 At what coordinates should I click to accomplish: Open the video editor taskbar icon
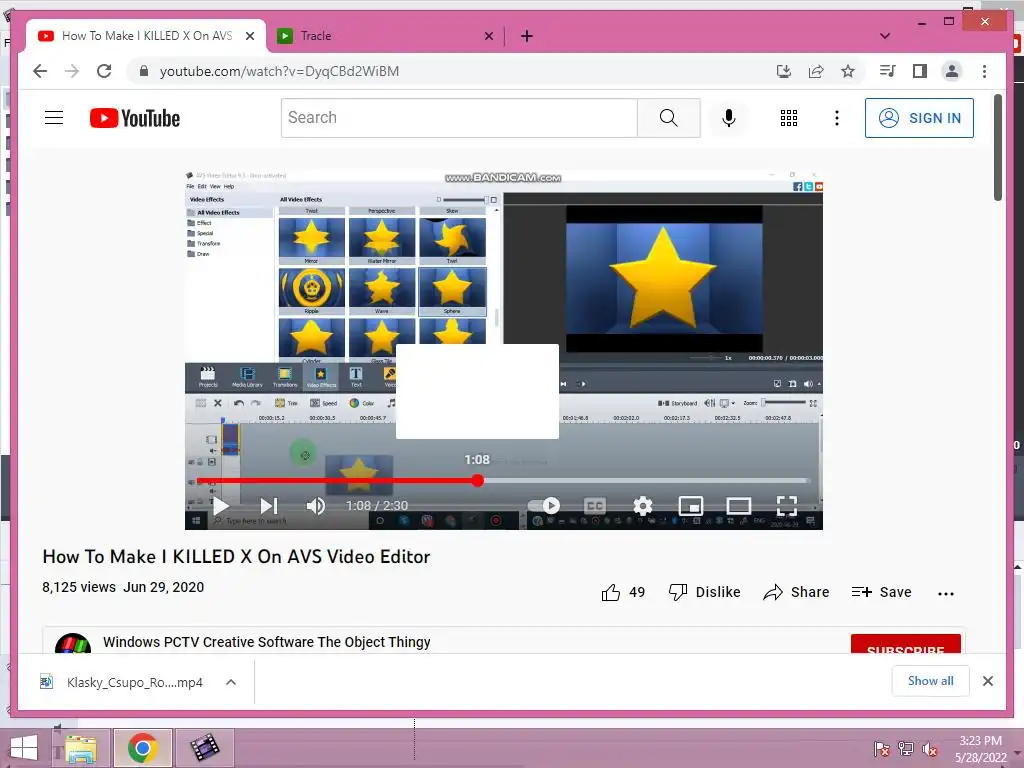(x=204, y=748)
